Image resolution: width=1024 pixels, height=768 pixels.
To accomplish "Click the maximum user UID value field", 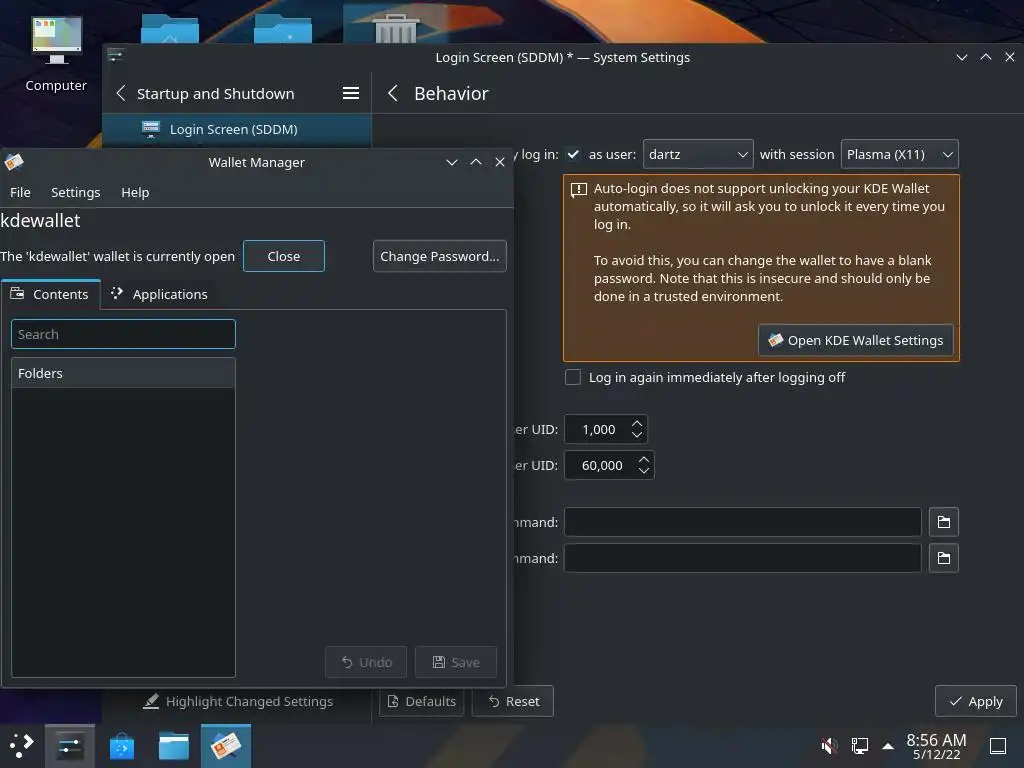I will click(602, 465).
